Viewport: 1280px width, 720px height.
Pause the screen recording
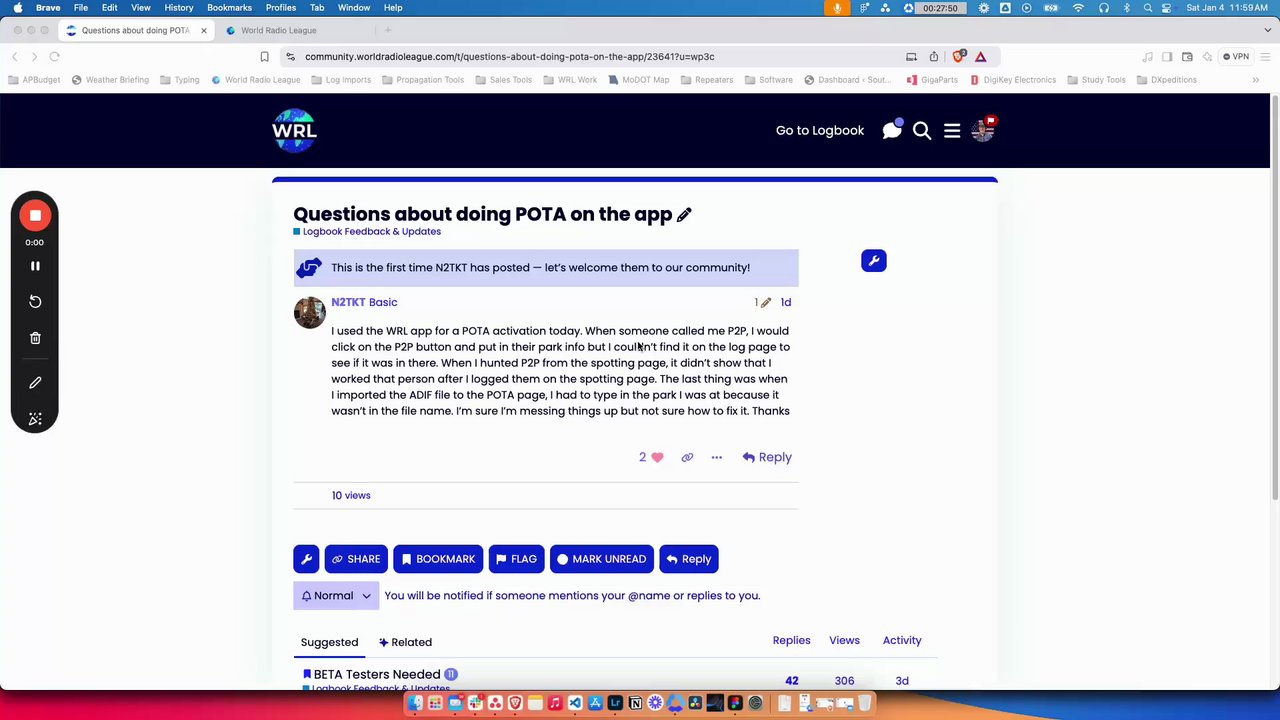35,266
